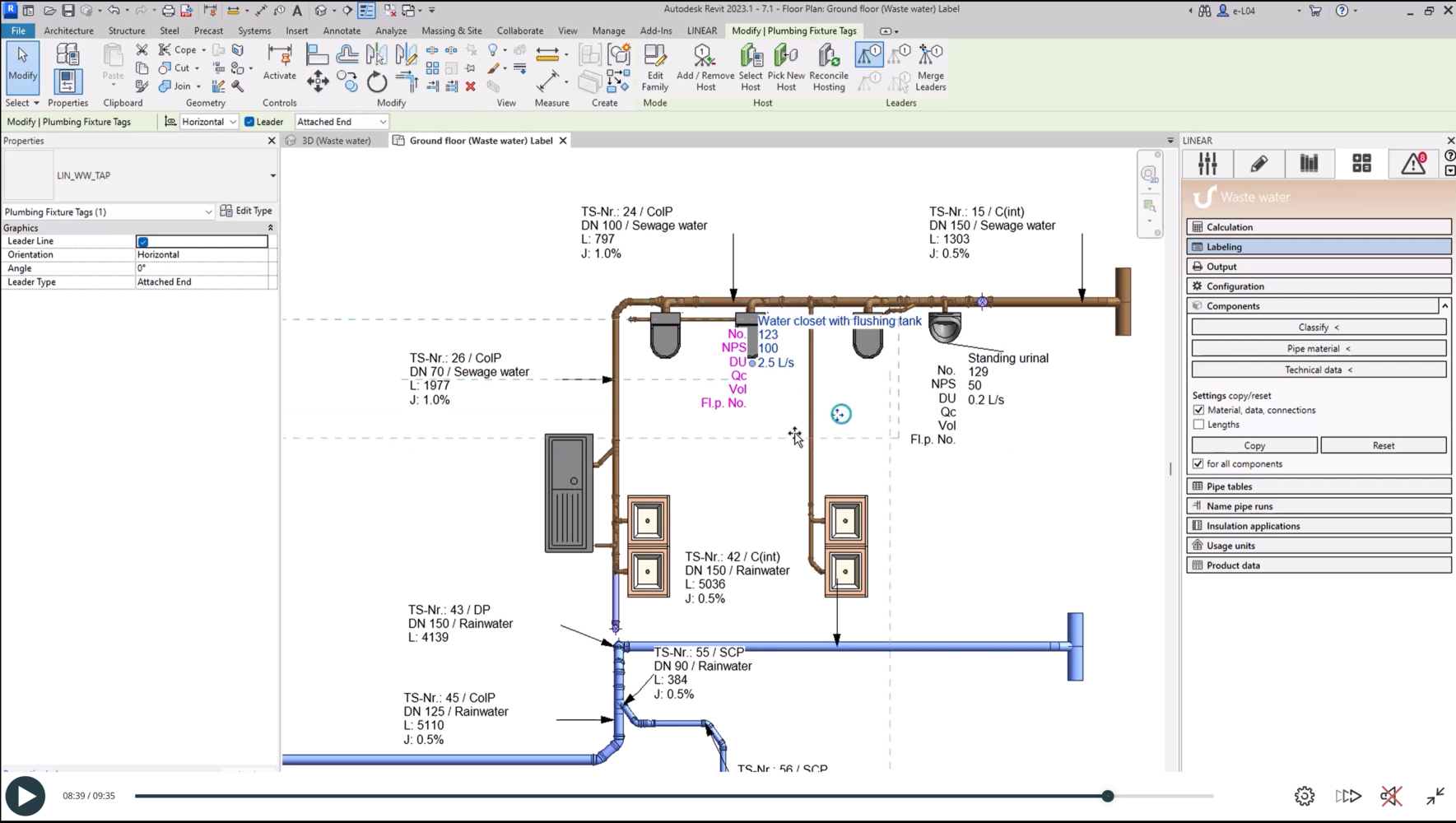This screenshot has height=823, width=1456.
Task: Toggle for all components checkbox
Action: 1198,464
